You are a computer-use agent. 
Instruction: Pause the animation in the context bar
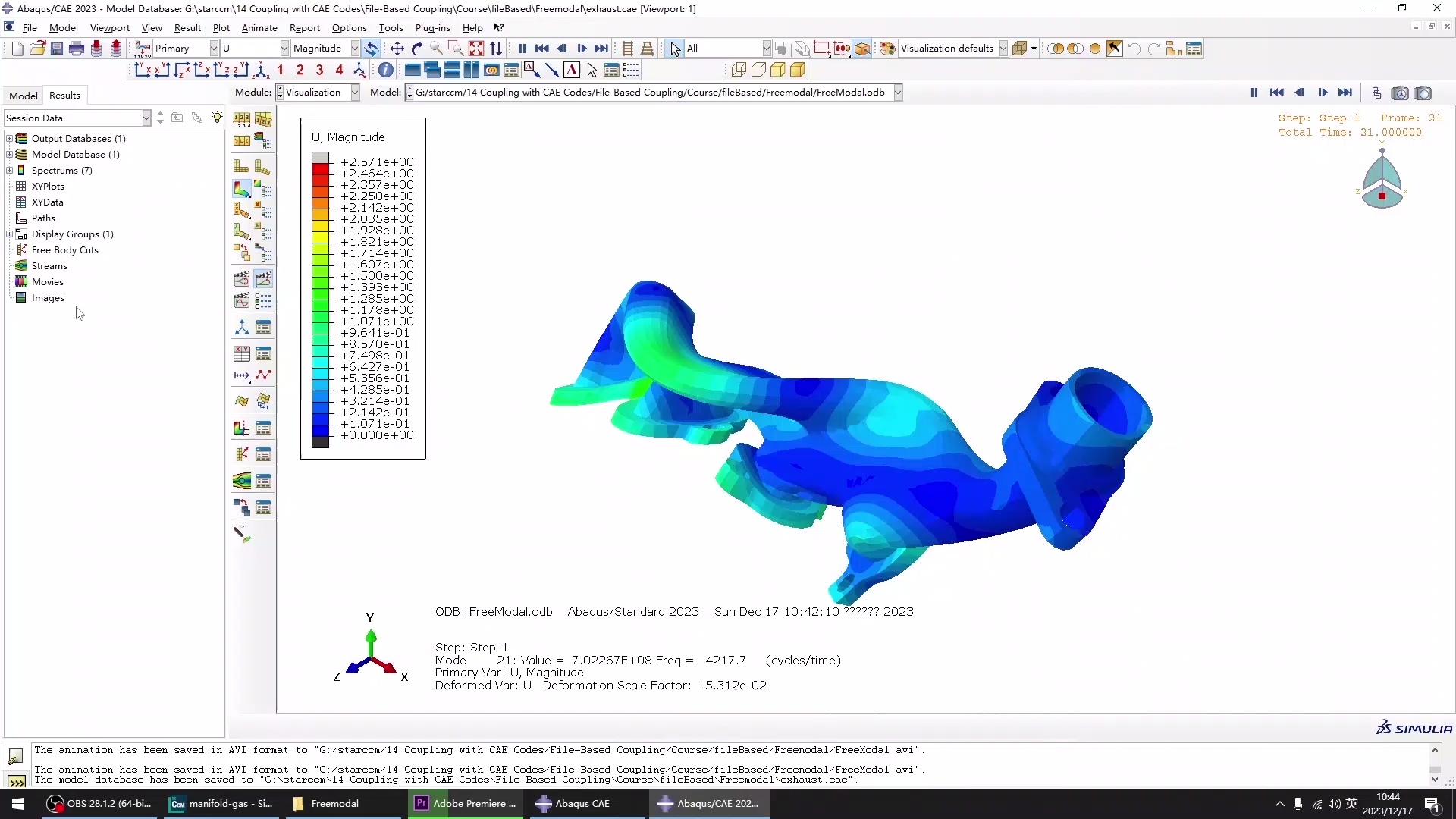pos(1254,93)
